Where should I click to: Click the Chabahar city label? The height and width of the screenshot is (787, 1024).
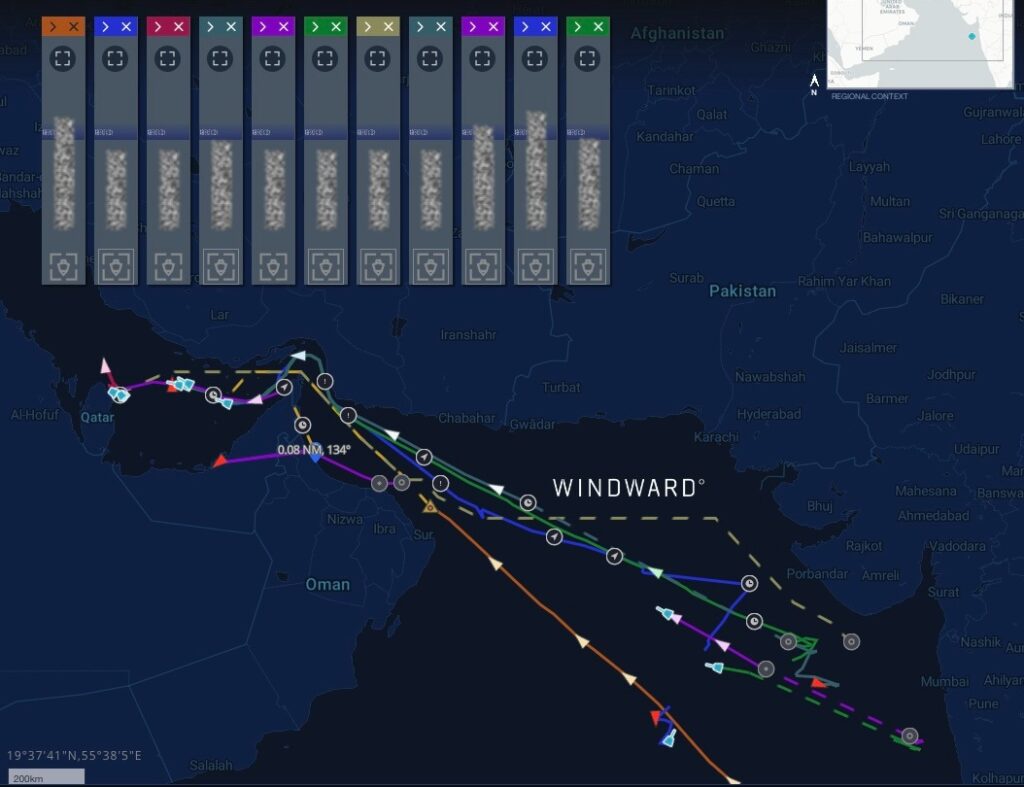pyautogui.click(x=466, y=418)
